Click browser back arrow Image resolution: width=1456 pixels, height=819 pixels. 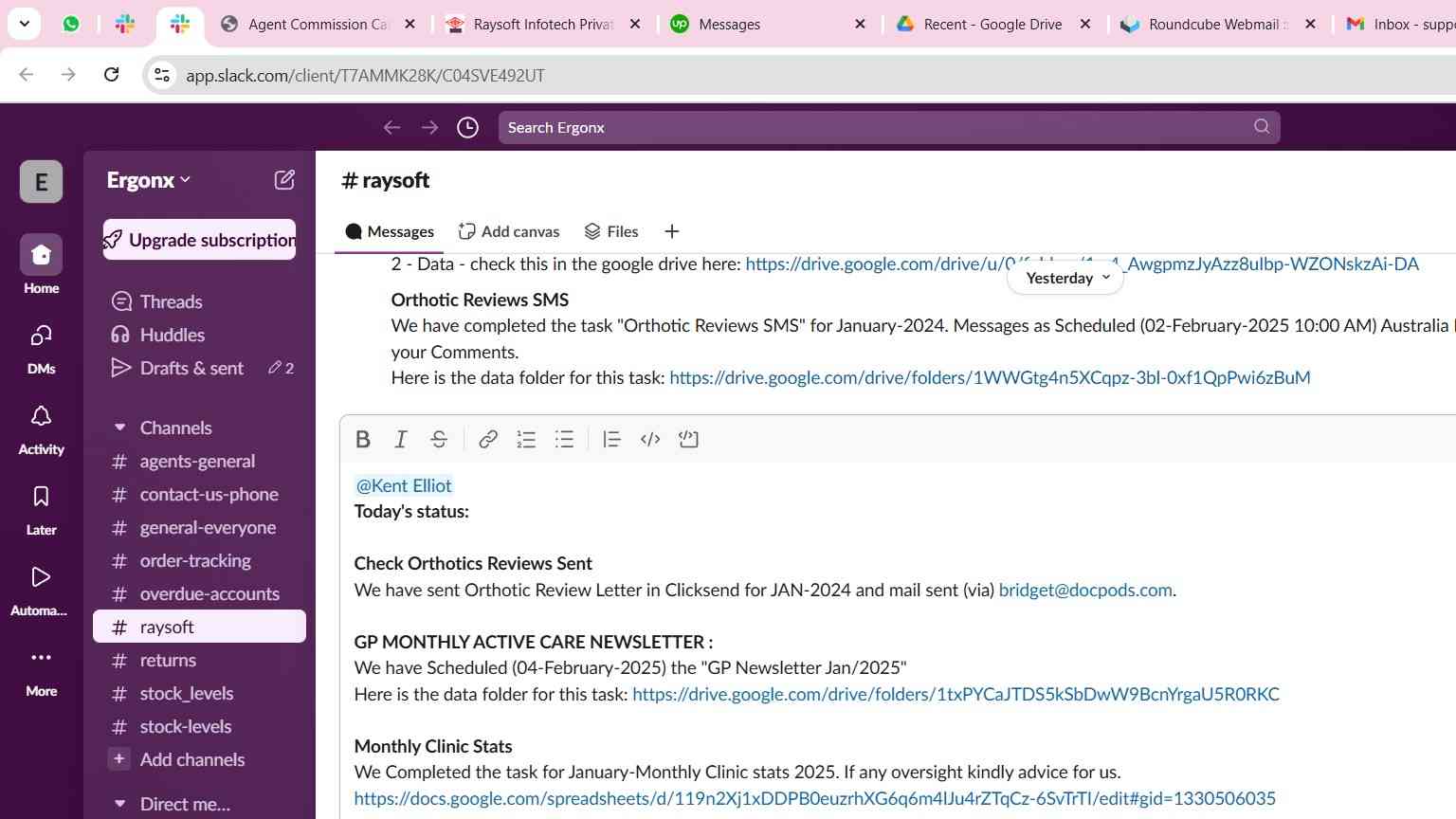pyautogui.click(x=27, y=74)
